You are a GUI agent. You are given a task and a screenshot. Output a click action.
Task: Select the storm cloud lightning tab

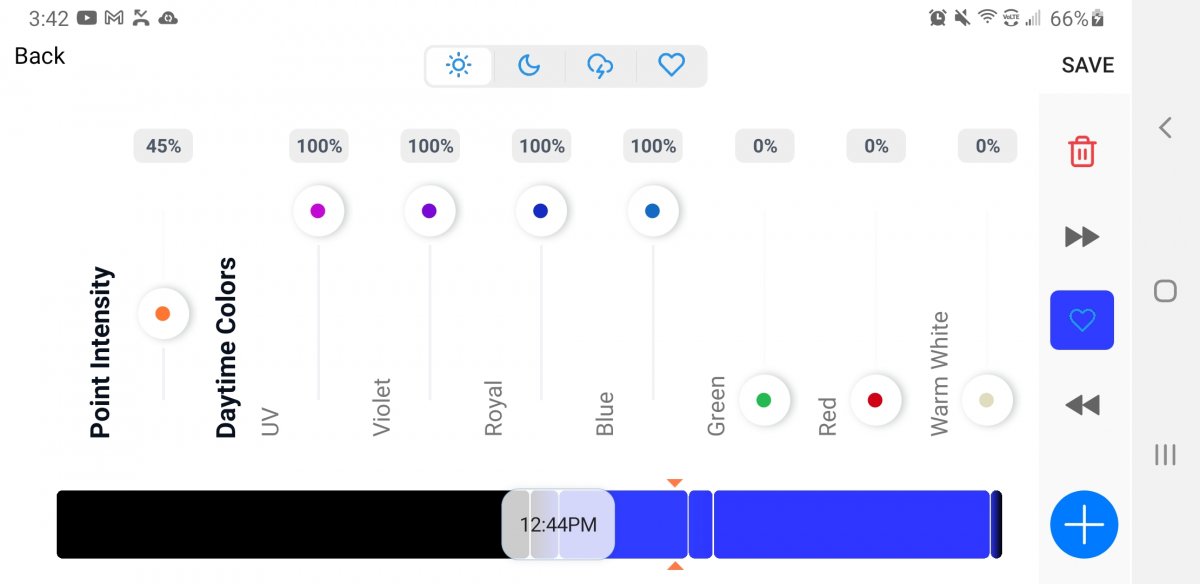(600, 66)
